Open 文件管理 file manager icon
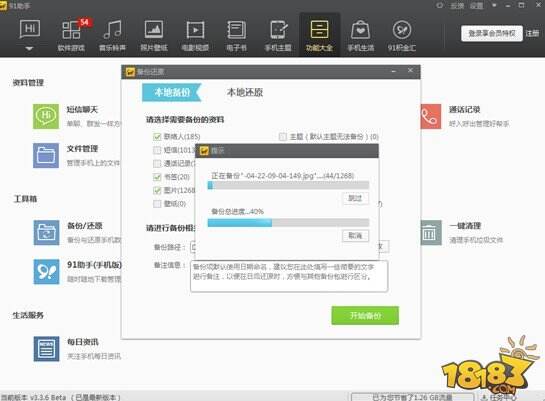 [46, 155]
